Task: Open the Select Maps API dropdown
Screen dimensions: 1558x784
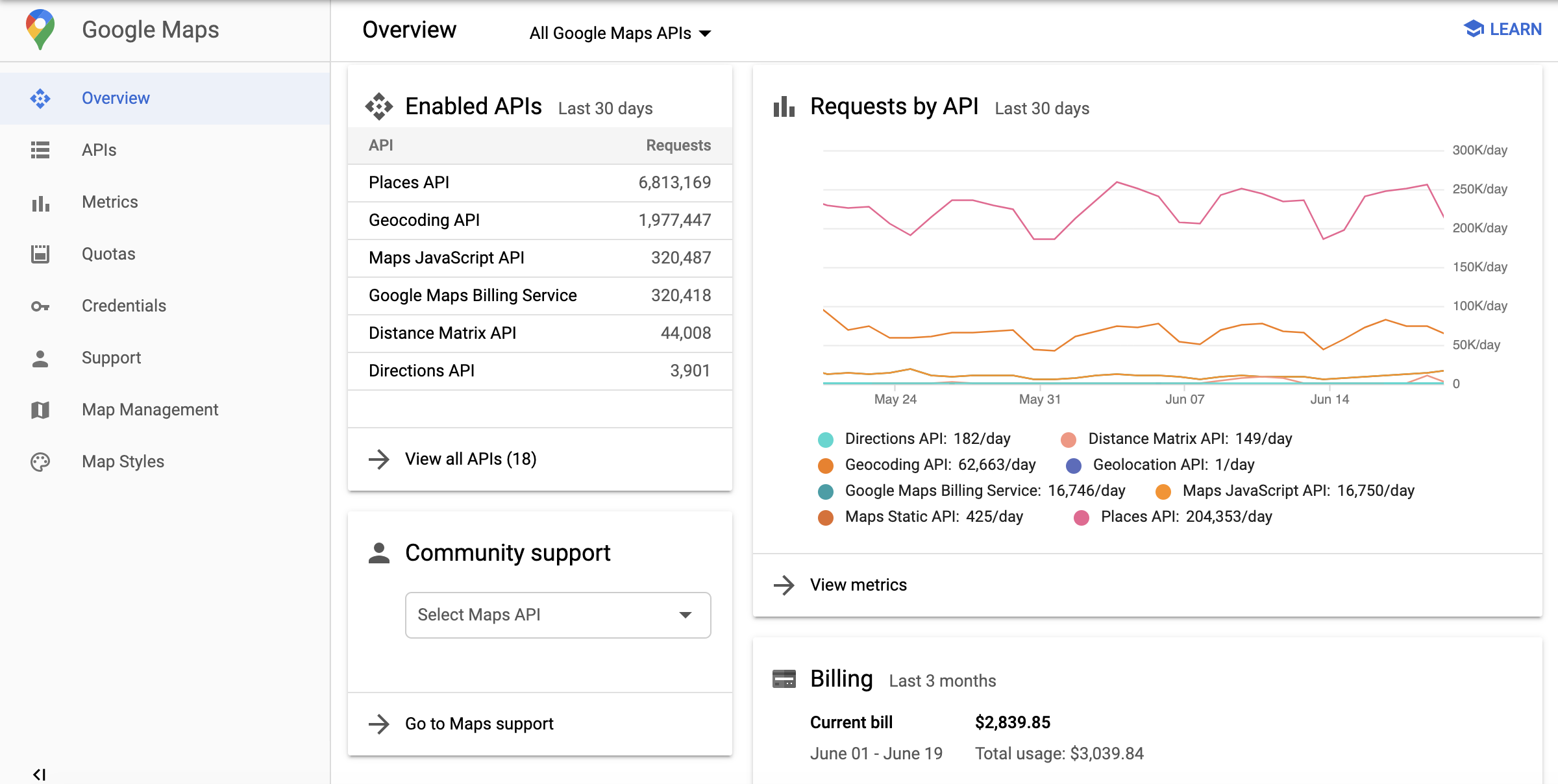Action: 557,614
